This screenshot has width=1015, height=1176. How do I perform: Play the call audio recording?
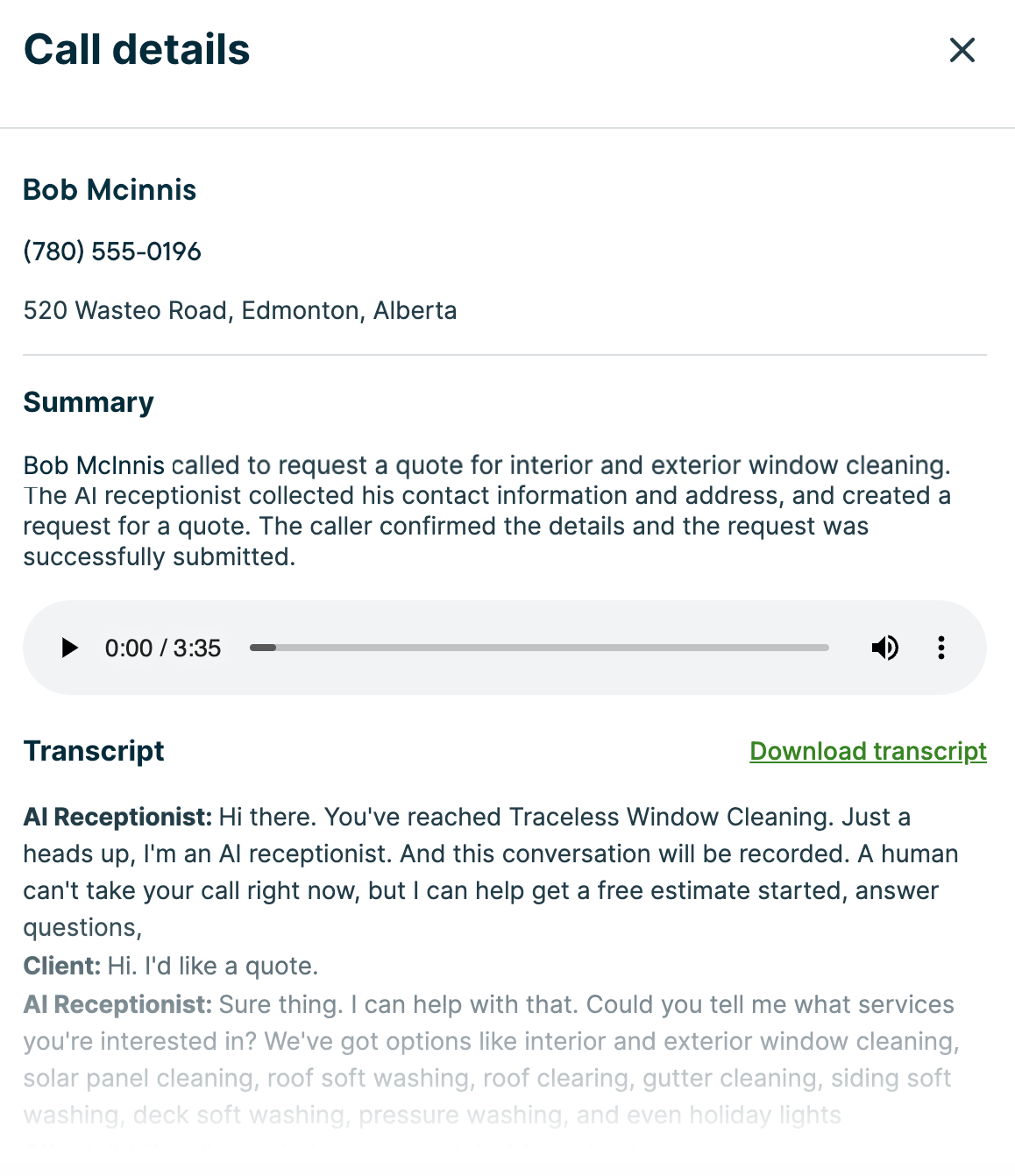click(x=69, y=648)
